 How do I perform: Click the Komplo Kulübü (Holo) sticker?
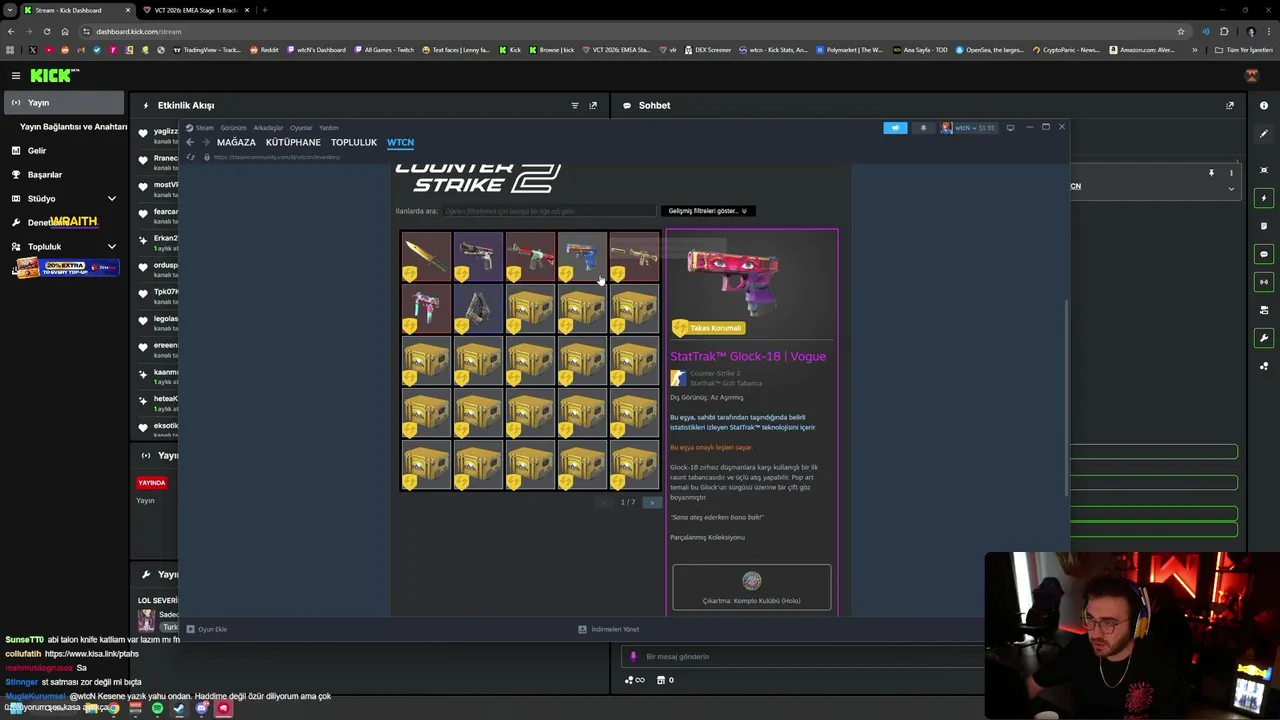(x=752, y=587)
